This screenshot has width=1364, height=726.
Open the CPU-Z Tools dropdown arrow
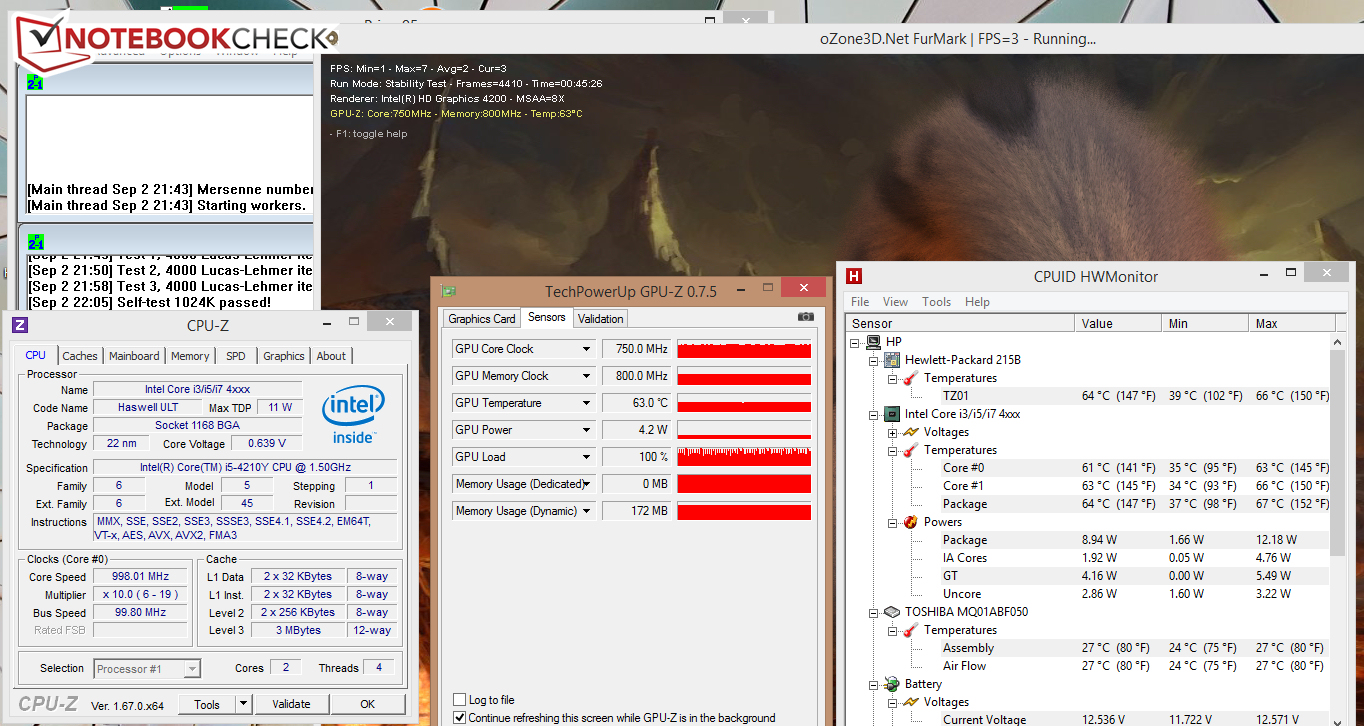click(x=244, y=704)
